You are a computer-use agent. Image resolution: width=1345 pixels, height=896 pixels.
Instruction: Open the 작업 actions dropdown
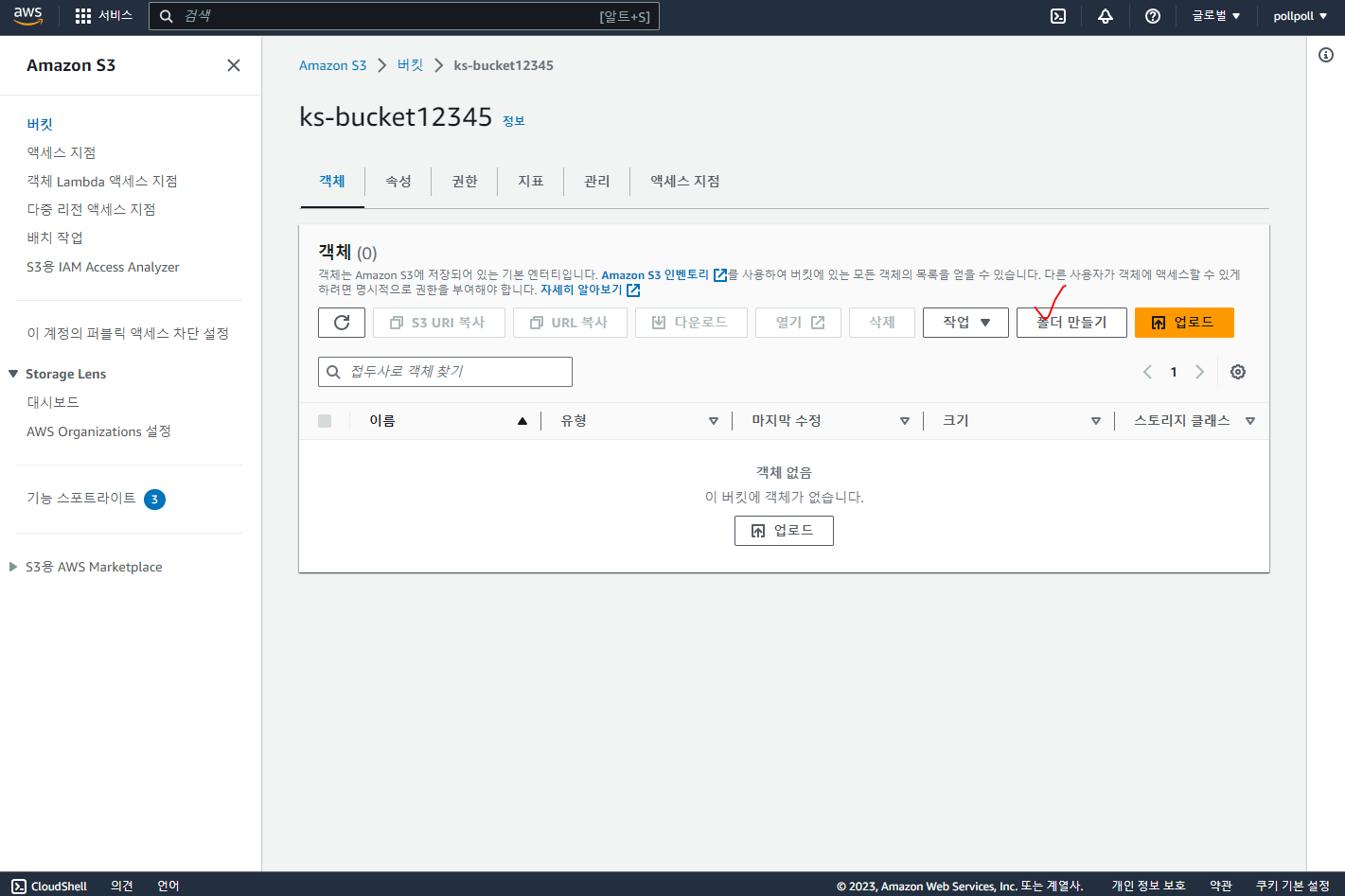click(965, 323)
